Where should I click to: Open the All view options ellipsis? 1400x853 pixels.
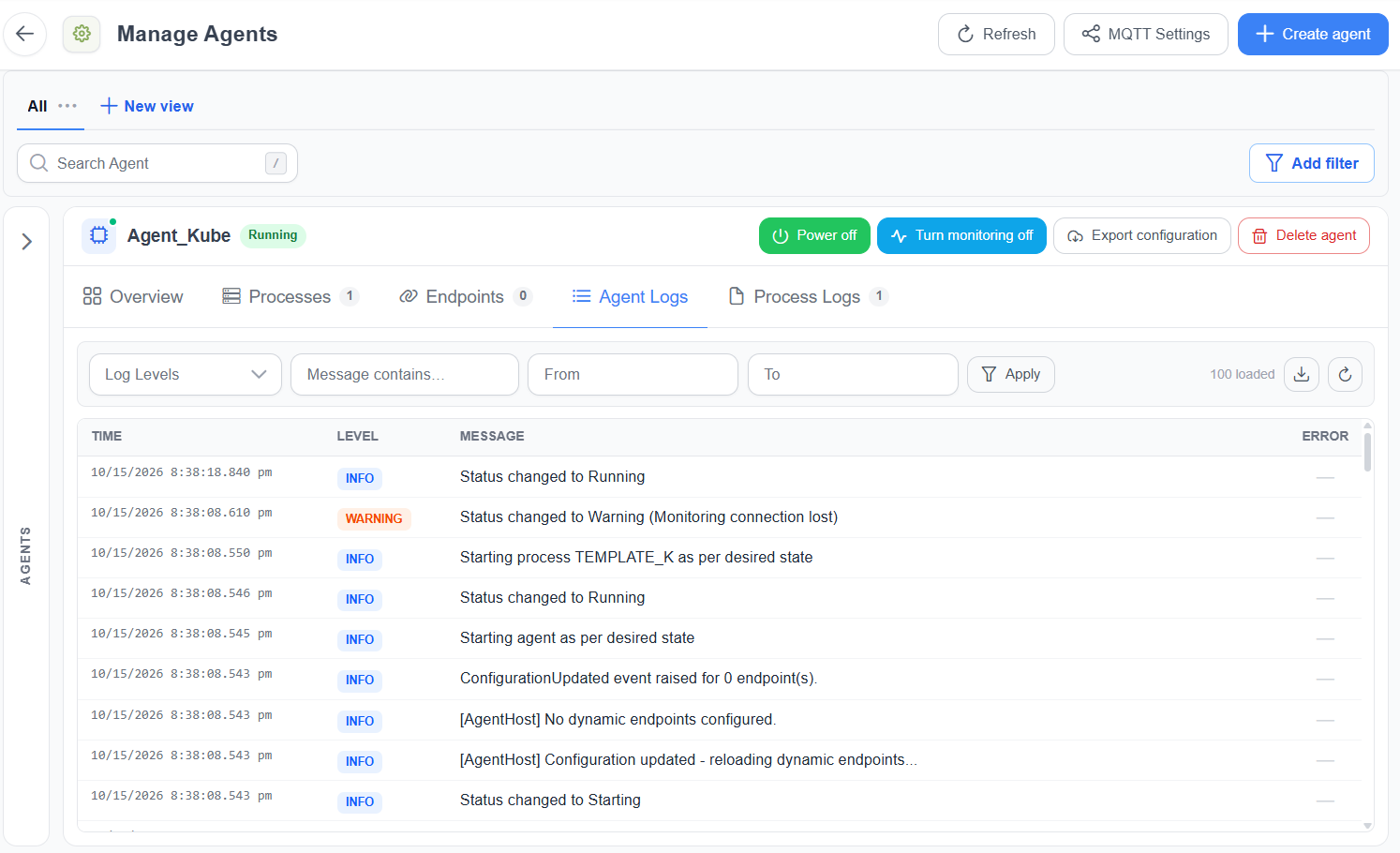click(x=67, y=106)
